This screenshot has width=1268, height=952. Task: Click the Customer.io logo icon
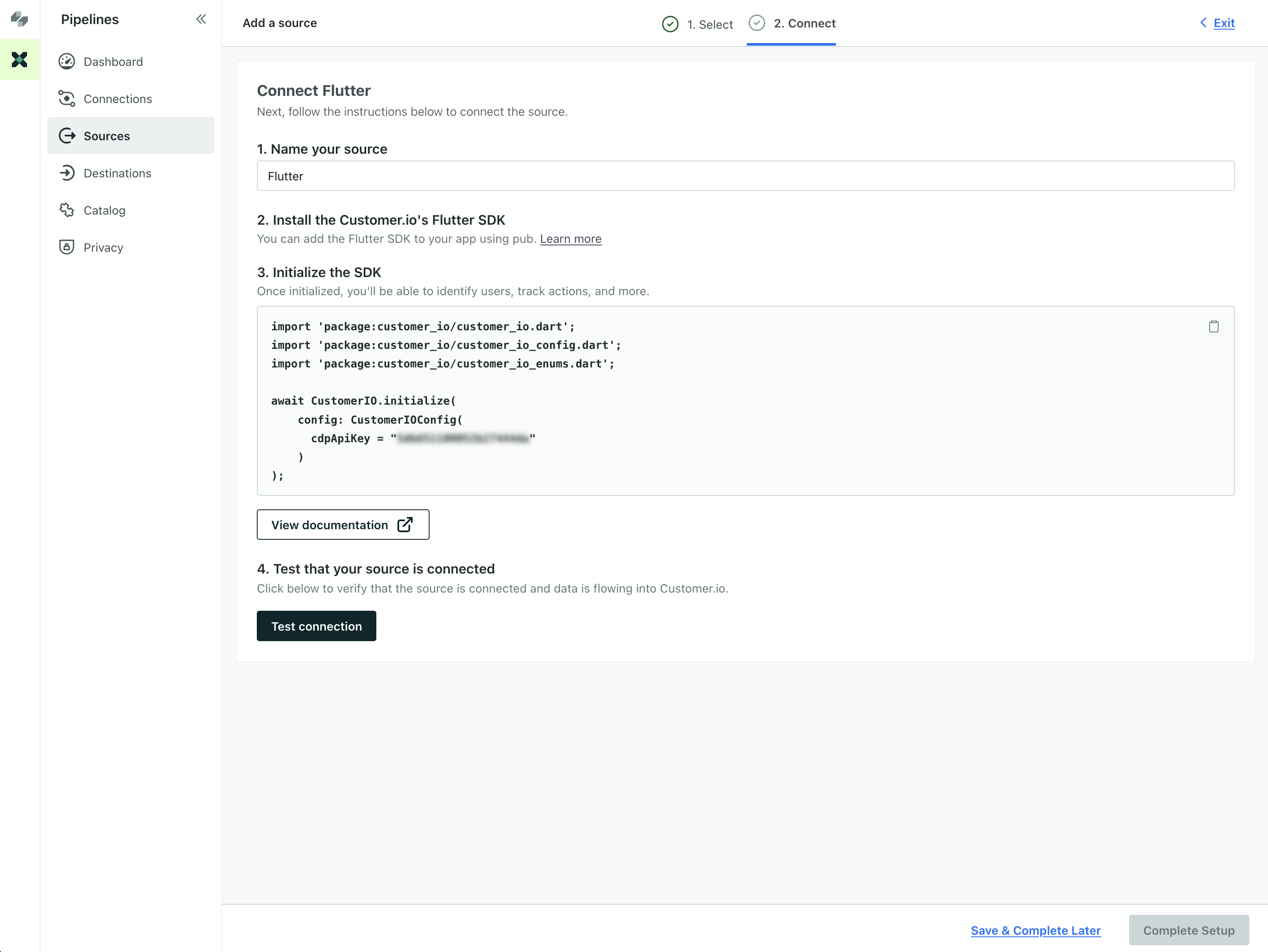click(x=19, y=19)
